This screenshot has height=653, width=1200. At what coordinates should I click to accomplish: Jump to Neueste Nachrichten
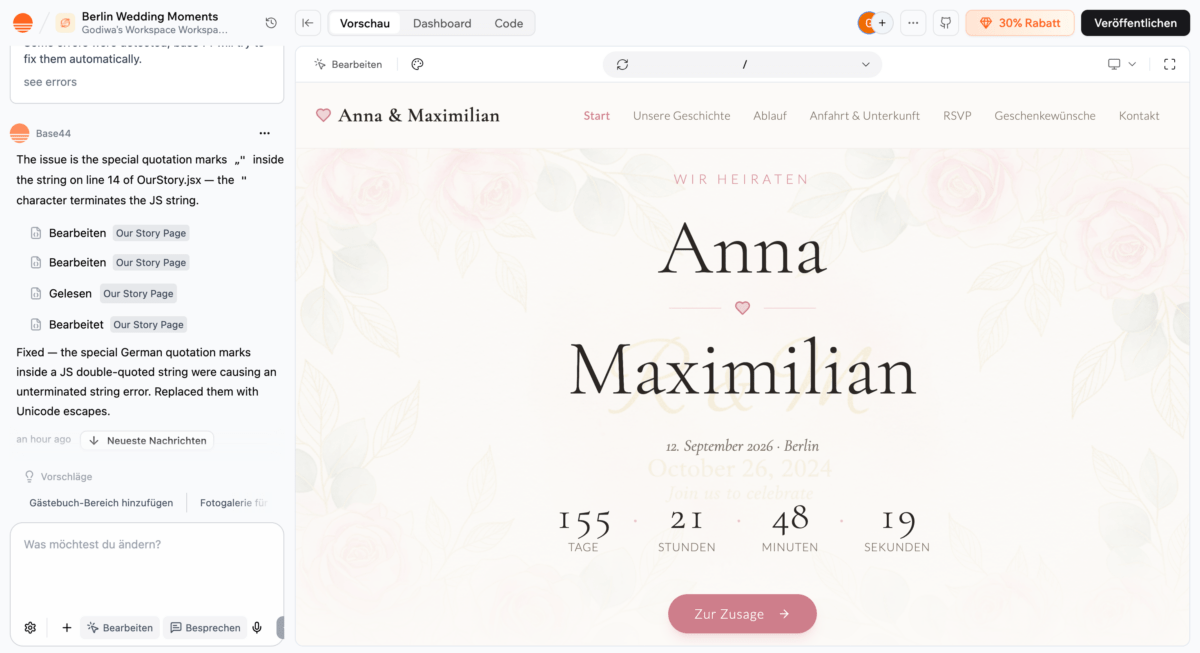(x=147, y=440)
